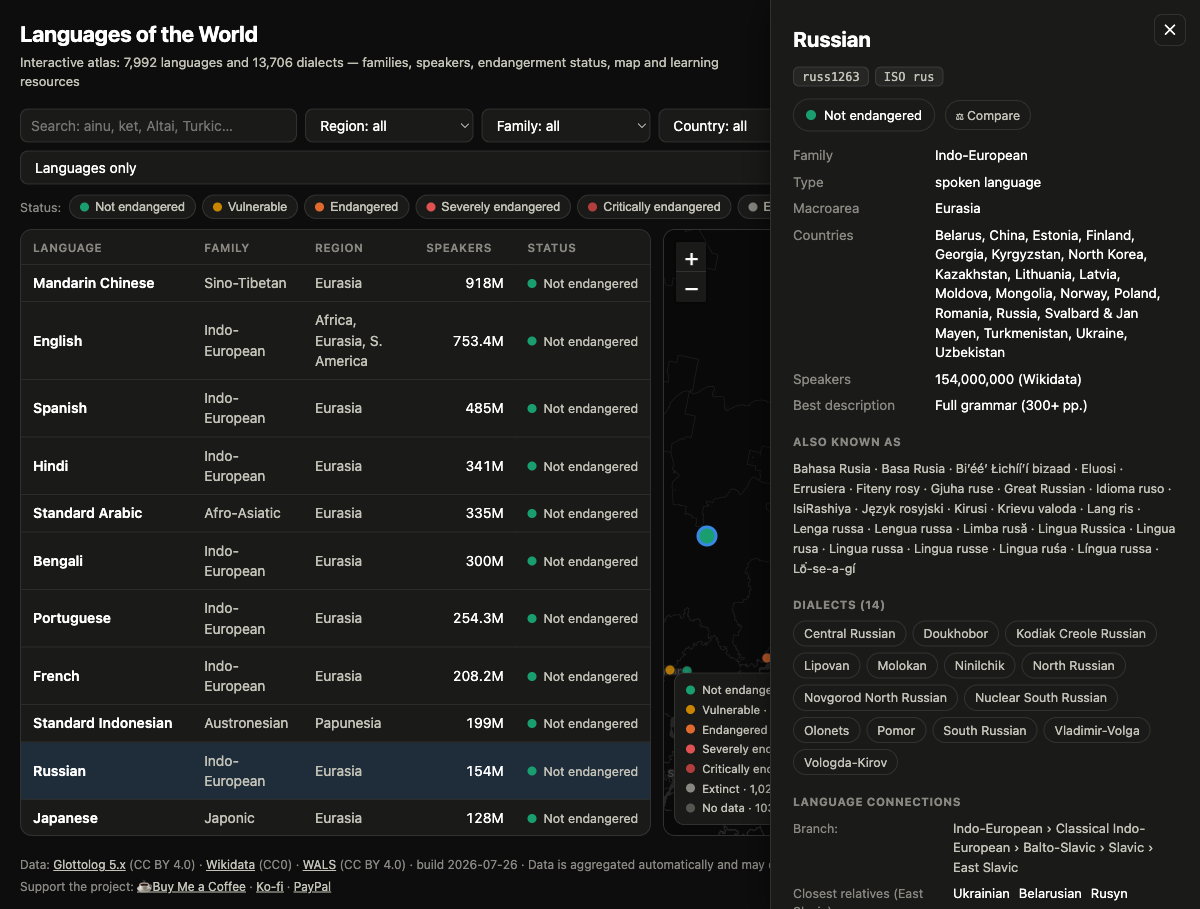
Task: Open the Pomor dialect chip
Action: [x=896, y=730]
